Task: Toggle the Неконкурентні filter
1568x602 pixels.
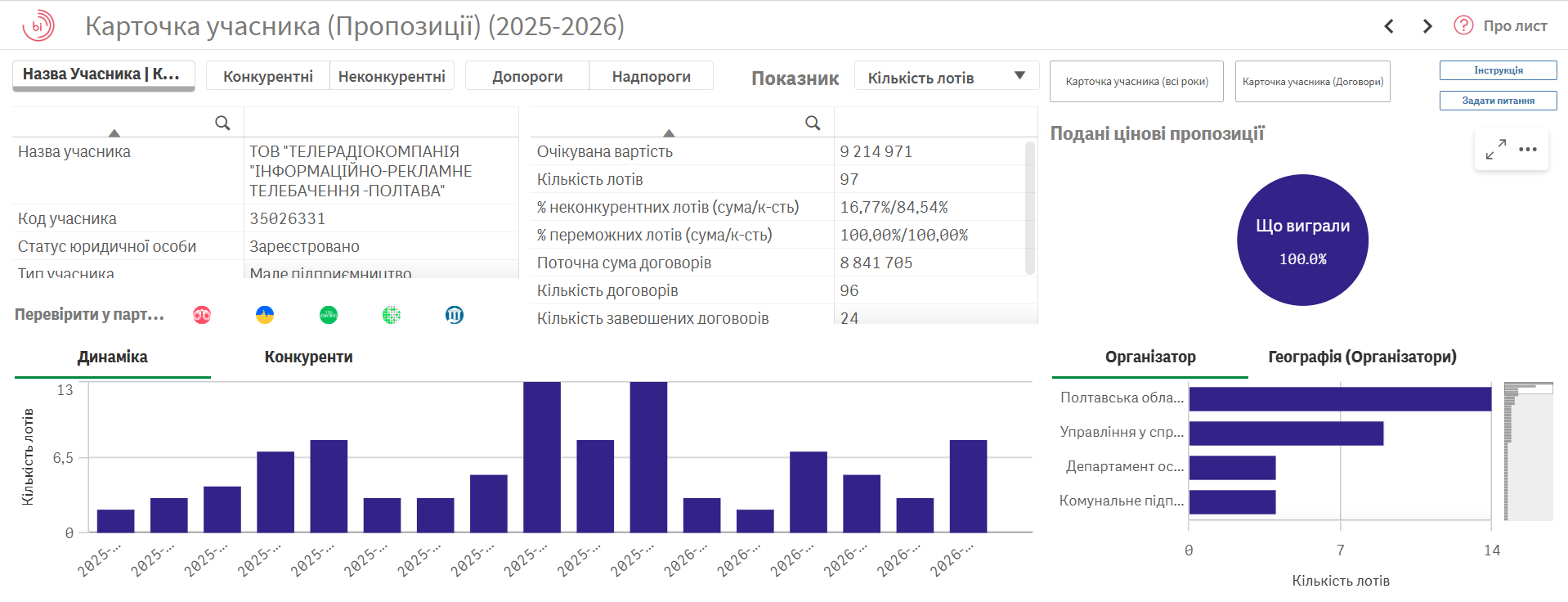Action: (392, 76)
